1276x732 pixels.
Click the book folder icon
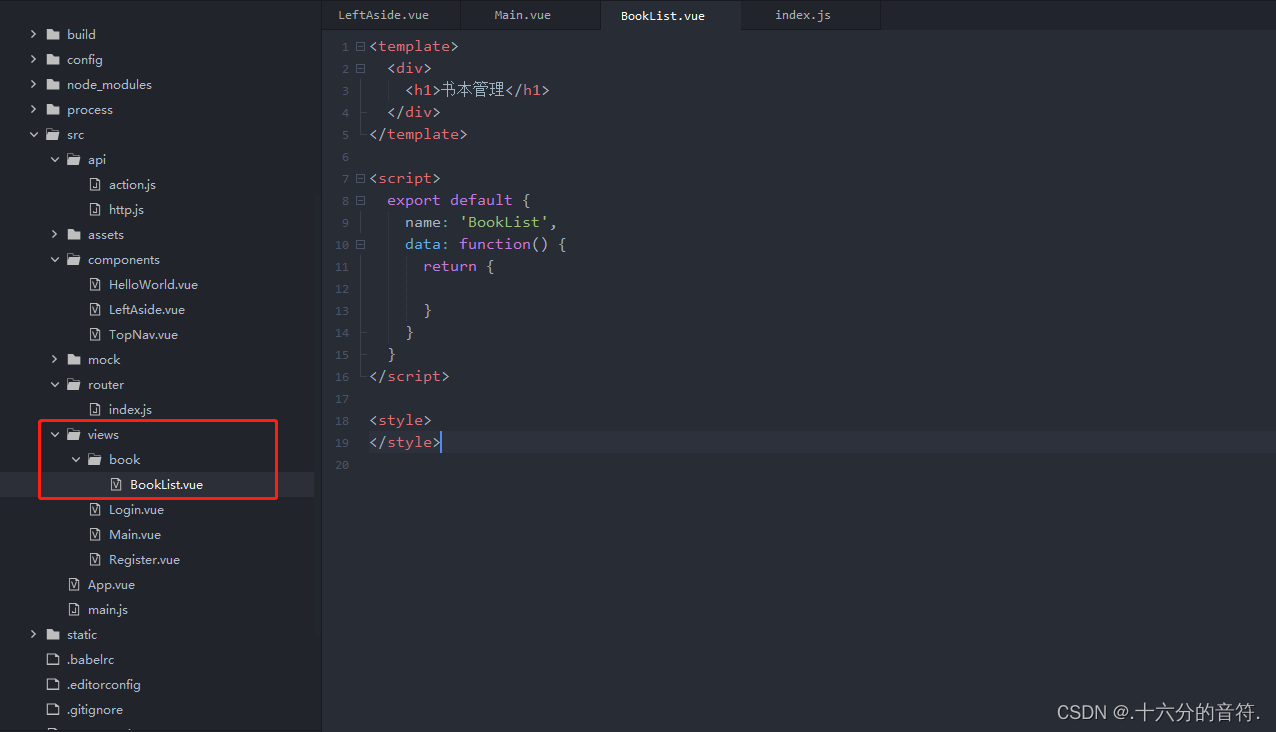(95, 459)
